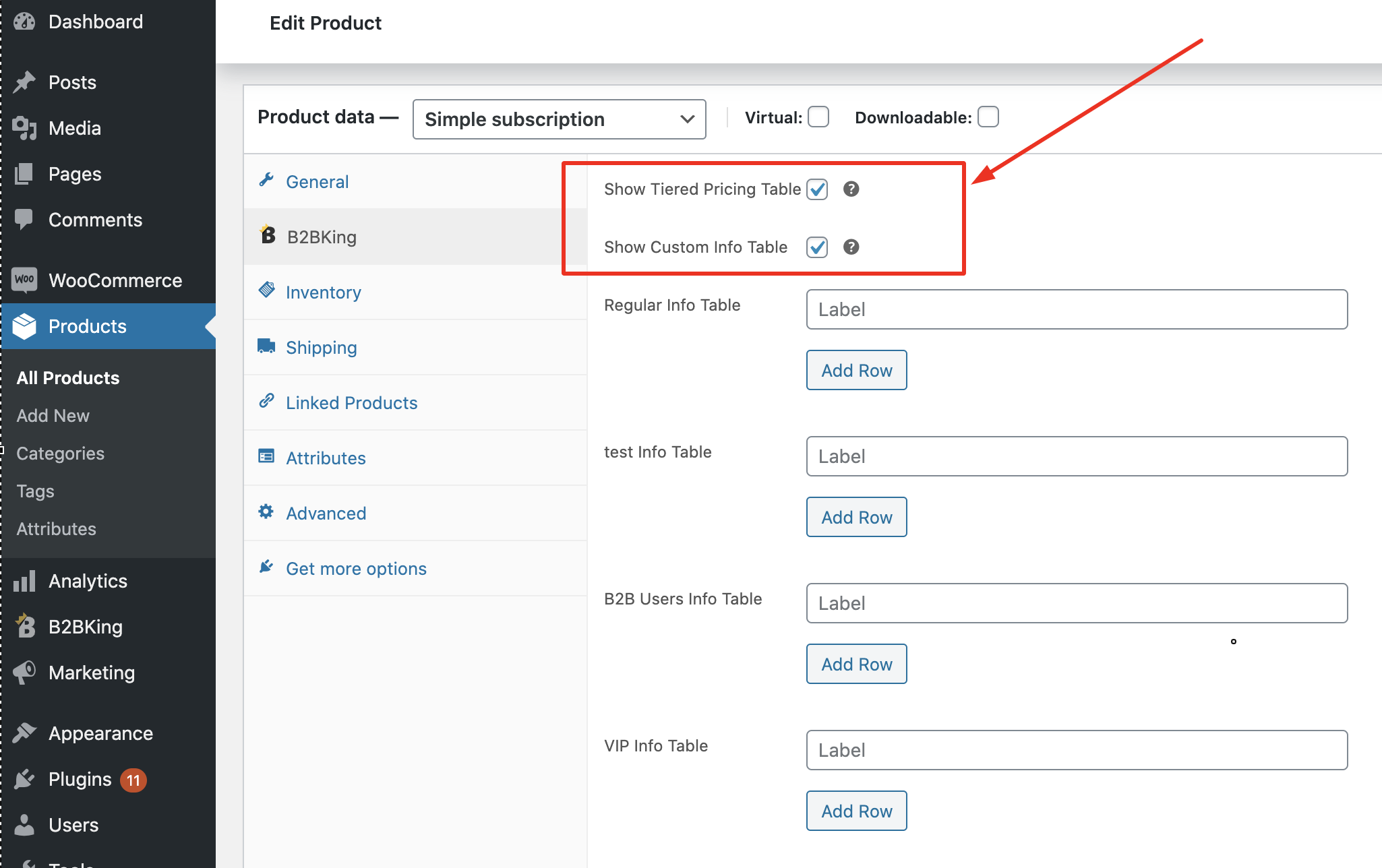Uncheck Show Custom Info Table checkbox
This screenshot has width=1382, height=868.
[817, 247]
